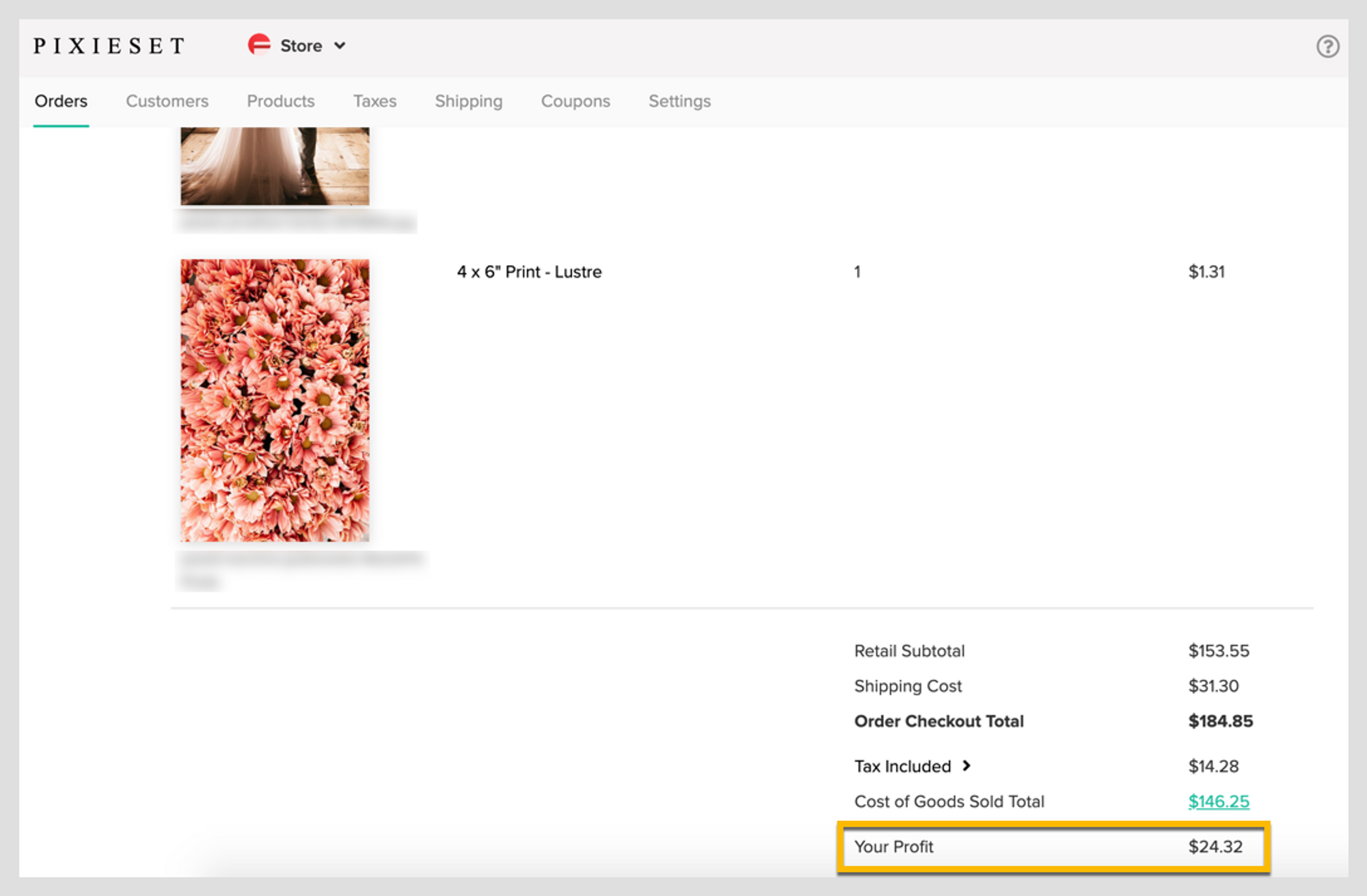This screenshot has width=1367, height=896.
Task: Click the Tax Included label
Action: [x=902, y=766]
